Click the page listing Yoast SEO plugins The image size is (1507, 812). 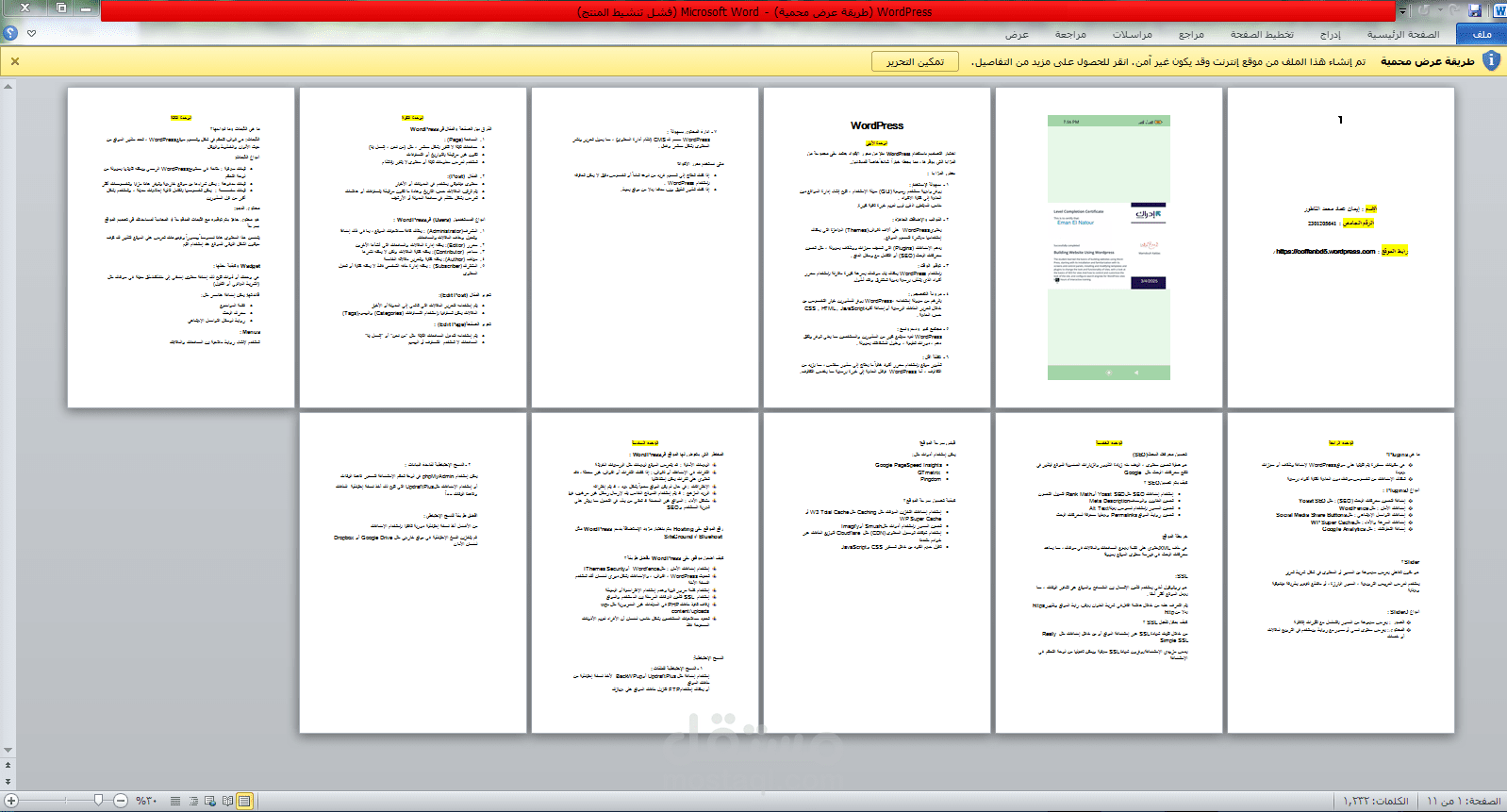[1340, 572]
